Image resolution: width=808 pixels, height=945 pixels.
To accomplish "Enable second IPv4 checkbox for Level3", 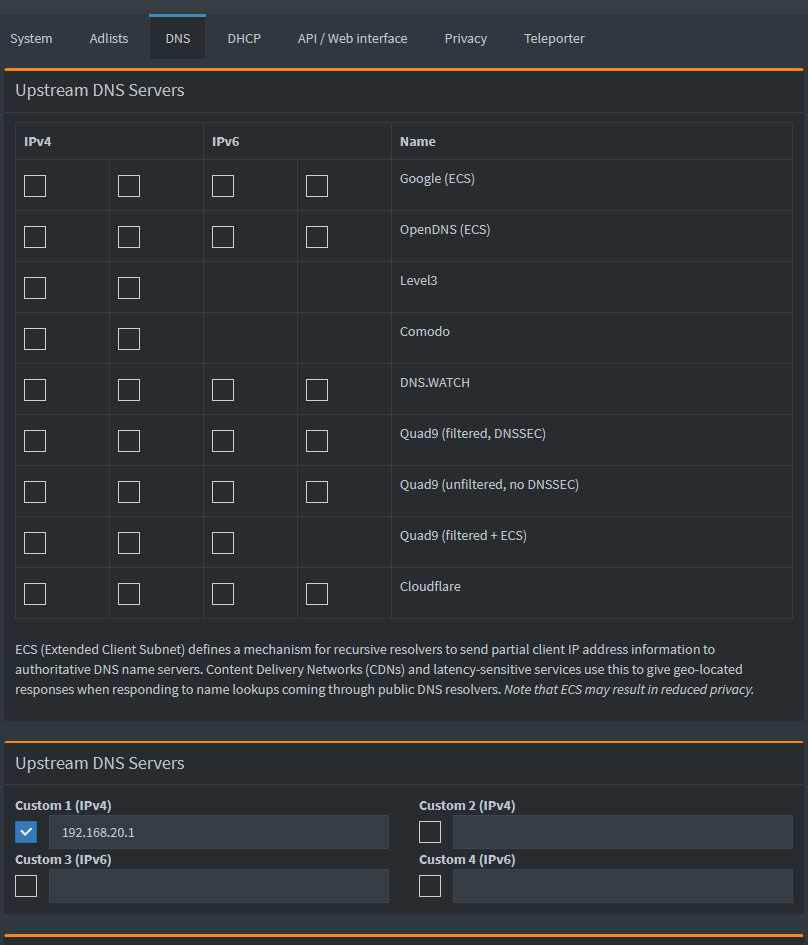I will [x=129, y=288].
